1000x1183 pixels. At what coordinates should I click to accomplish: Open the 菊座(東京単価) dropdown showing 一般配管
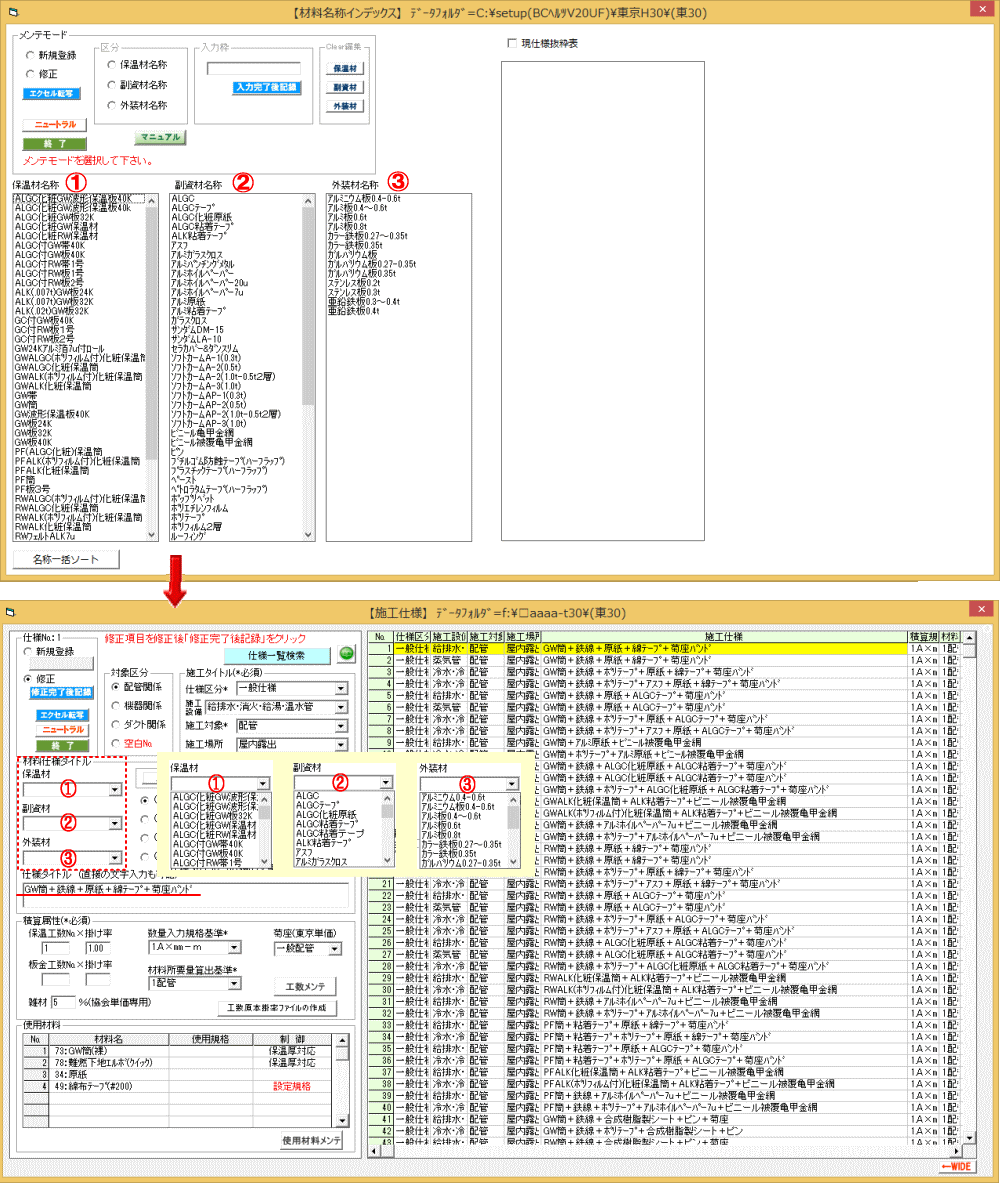coord(308,949)
